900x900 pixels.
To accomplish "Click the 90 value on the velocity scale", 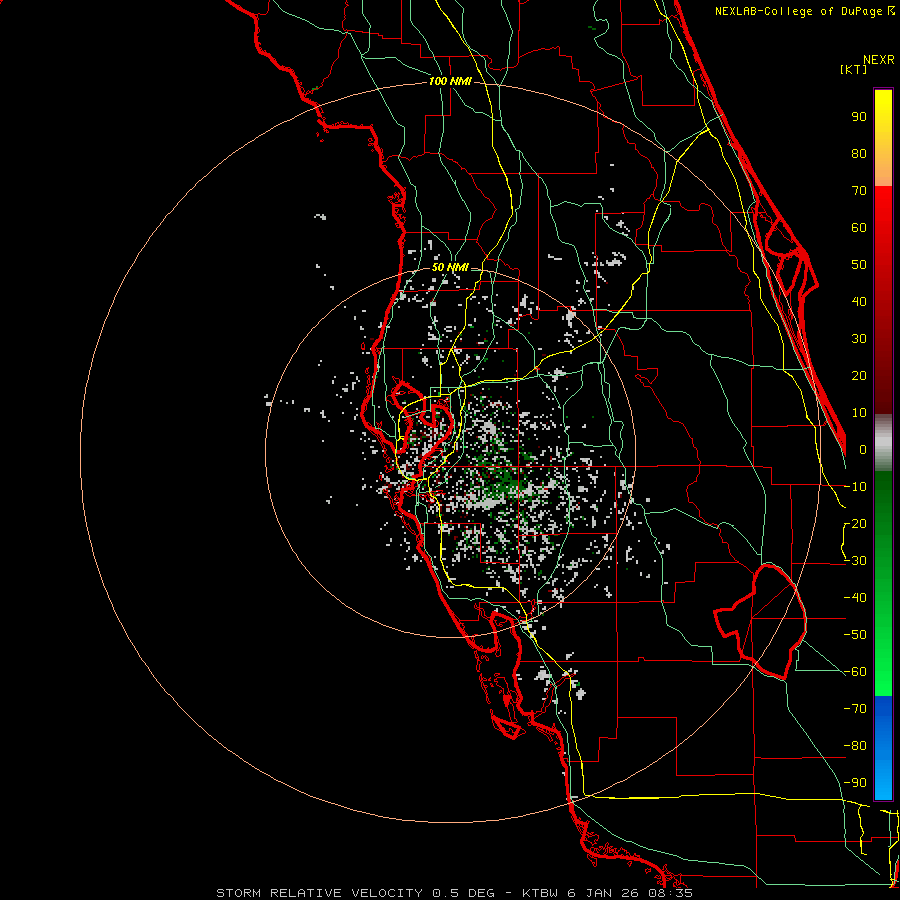I will 859,117.
